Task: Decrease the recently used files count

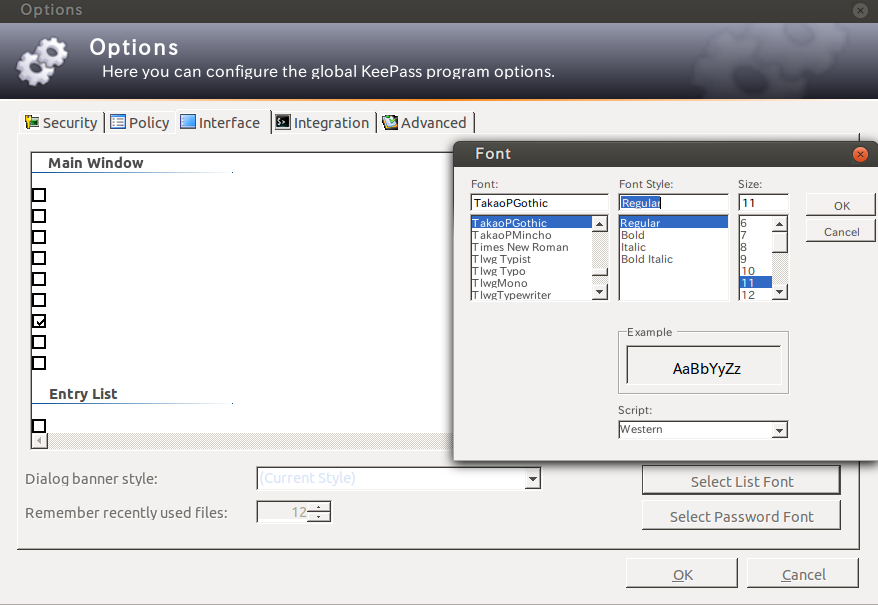Action: tap(319, 516)
